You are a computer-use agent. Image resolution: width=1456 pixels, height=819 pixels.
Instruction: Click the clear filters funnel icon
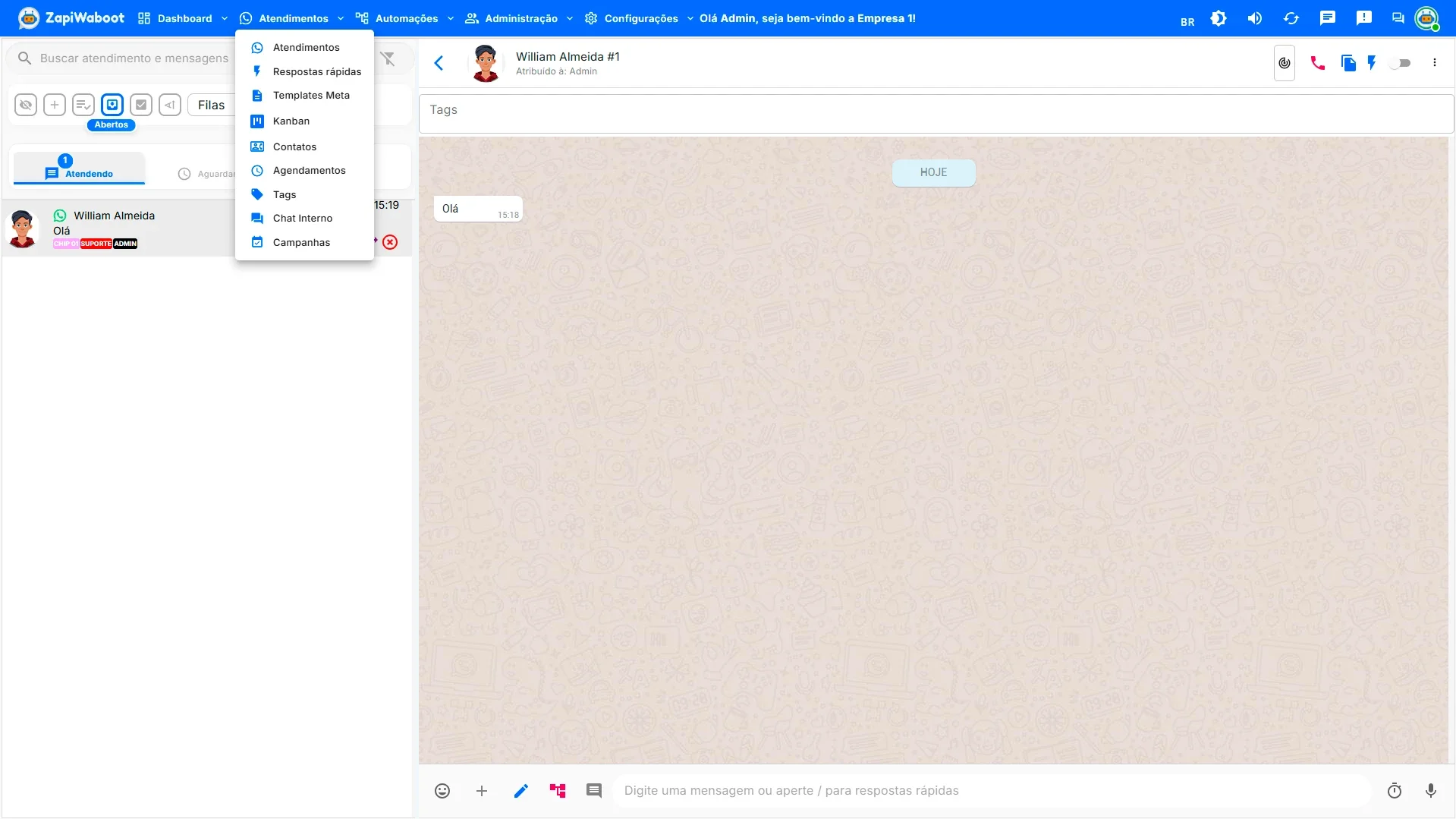coord(388,58)
